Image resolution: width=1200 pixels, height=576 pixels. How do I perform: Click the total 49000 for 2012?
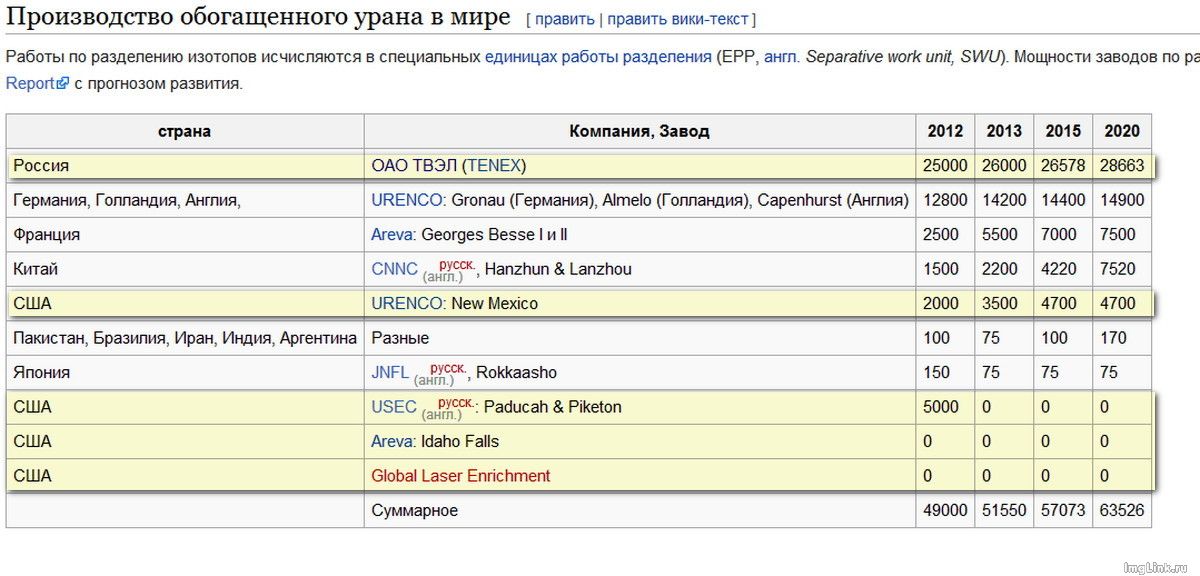[x=946, y=511]
